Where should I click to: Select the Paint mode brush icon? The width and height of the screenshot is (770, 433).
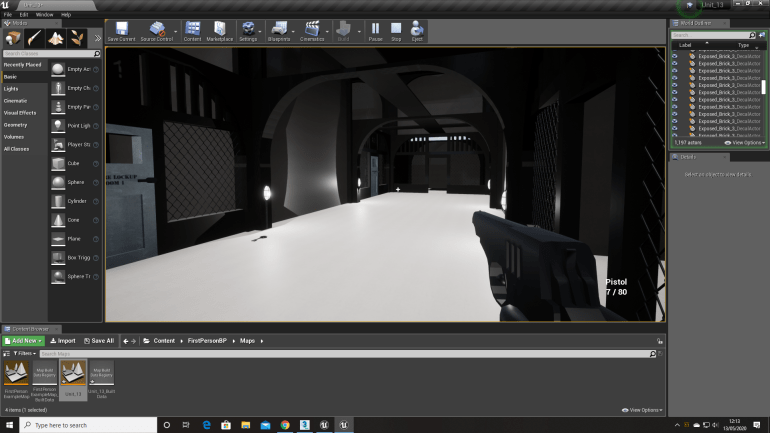click(x=34, y=37)
